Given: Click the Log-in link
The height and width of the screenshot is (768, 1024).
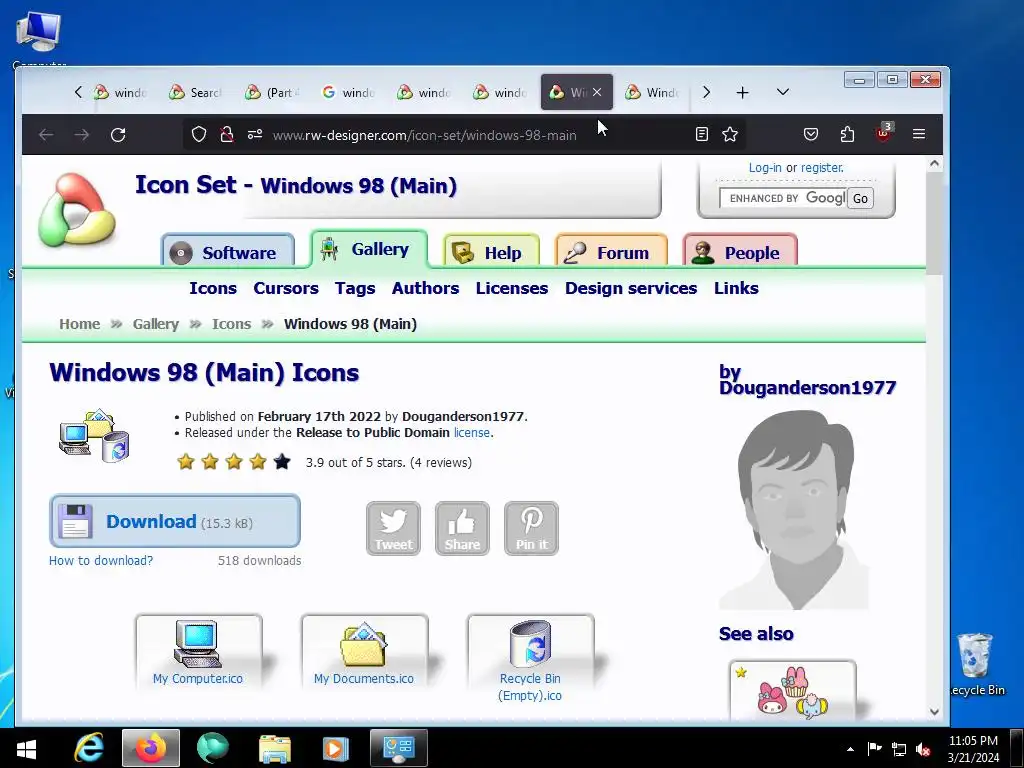Looking at the screenshot, I should coord(765,168).
